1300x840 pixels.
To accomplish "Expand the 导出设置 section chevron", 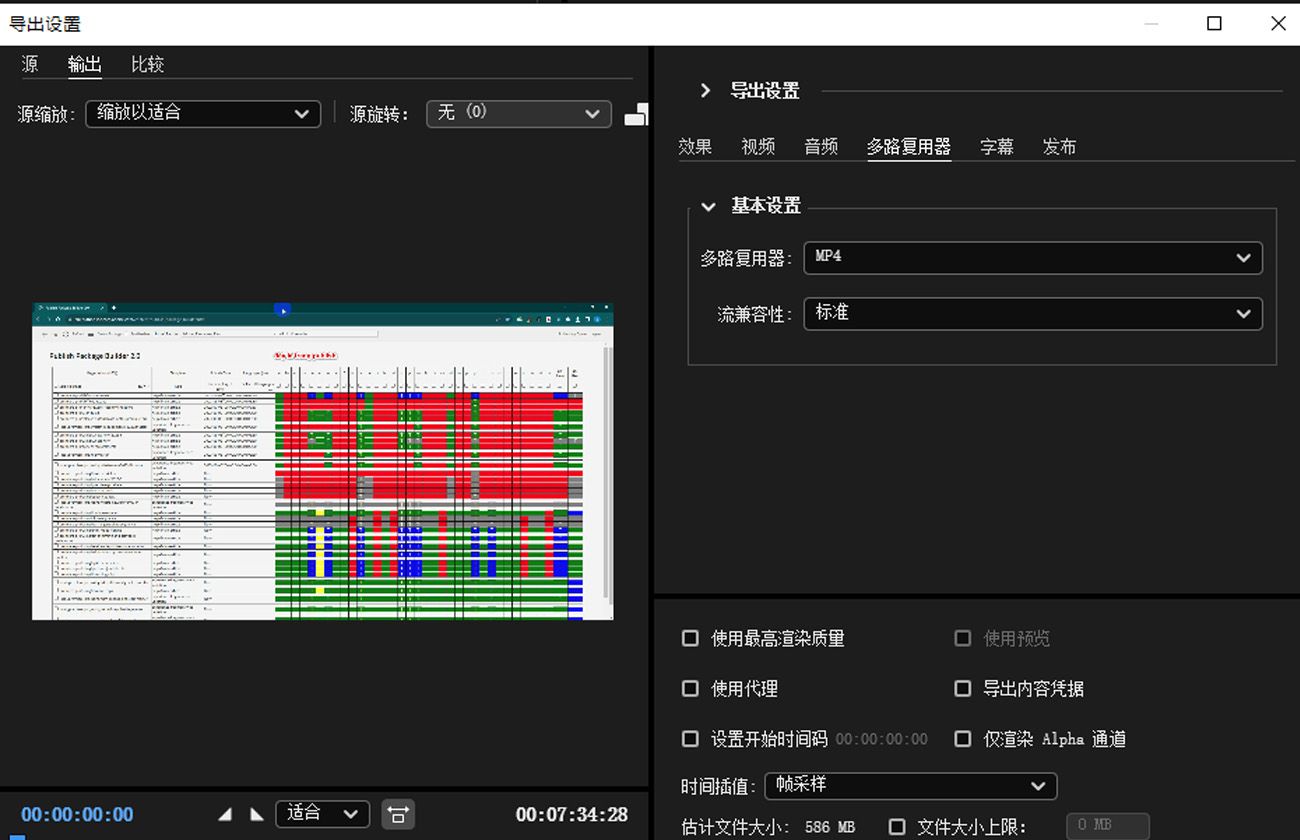I will click(706, 91).
